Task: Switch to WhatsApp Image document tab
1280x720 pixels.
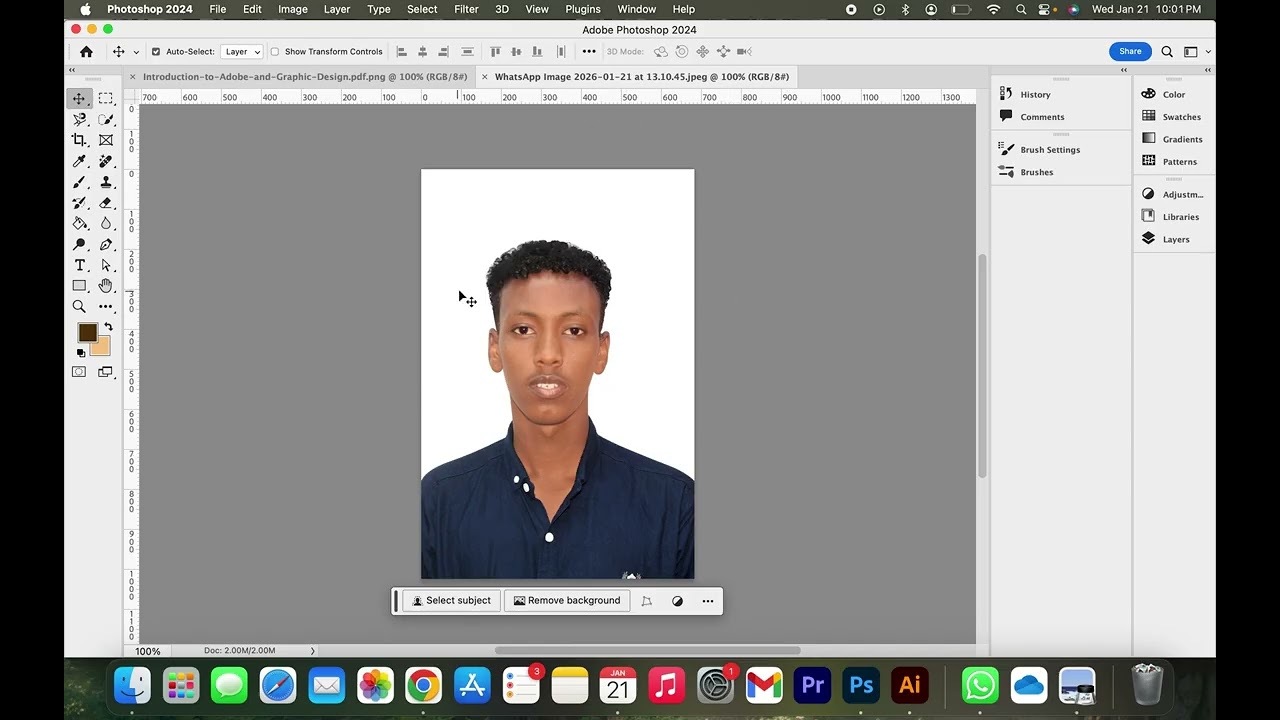Action: click(x=642, y=77)
